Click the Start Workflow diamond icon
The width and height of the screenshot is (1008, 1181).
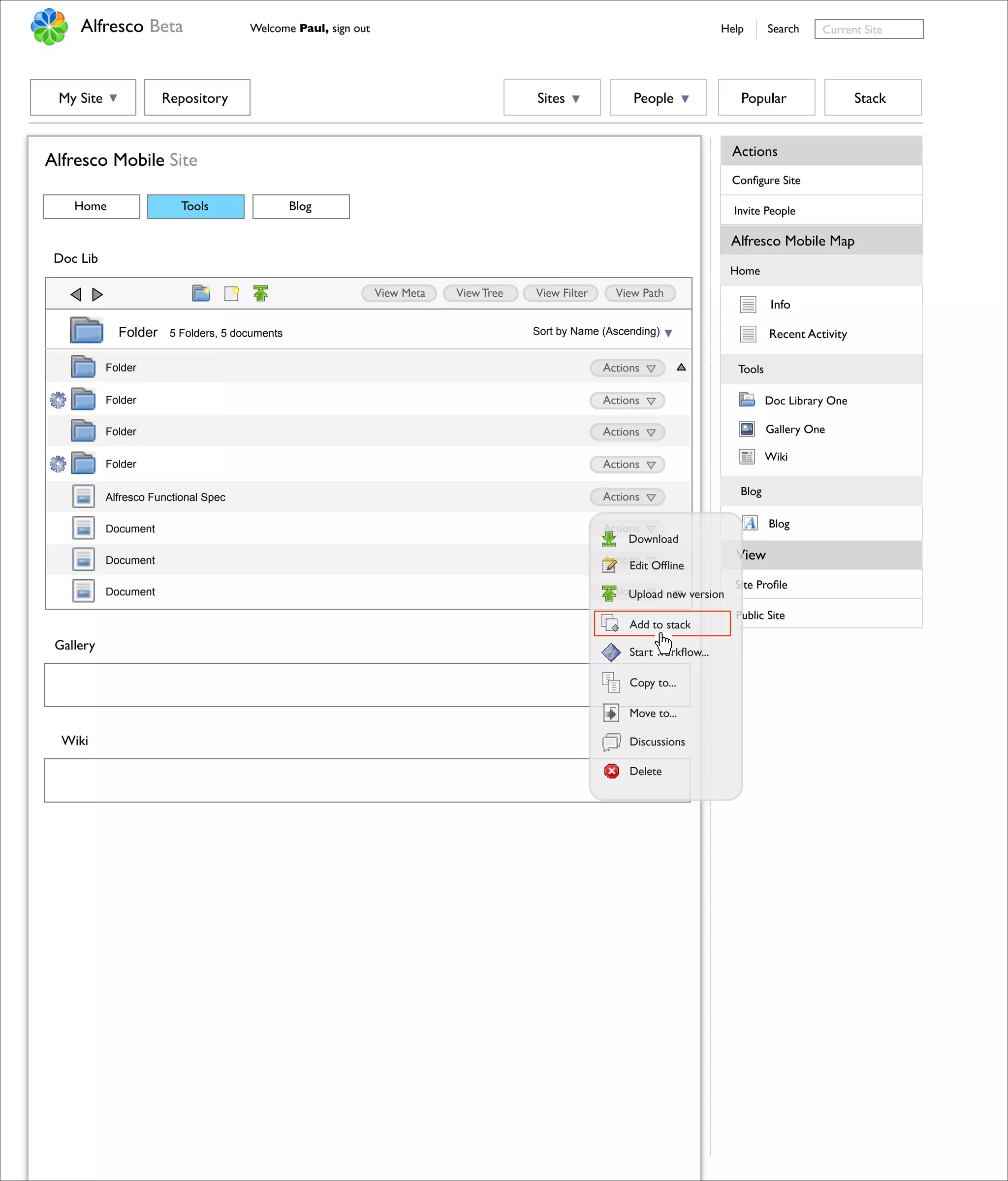611,652
